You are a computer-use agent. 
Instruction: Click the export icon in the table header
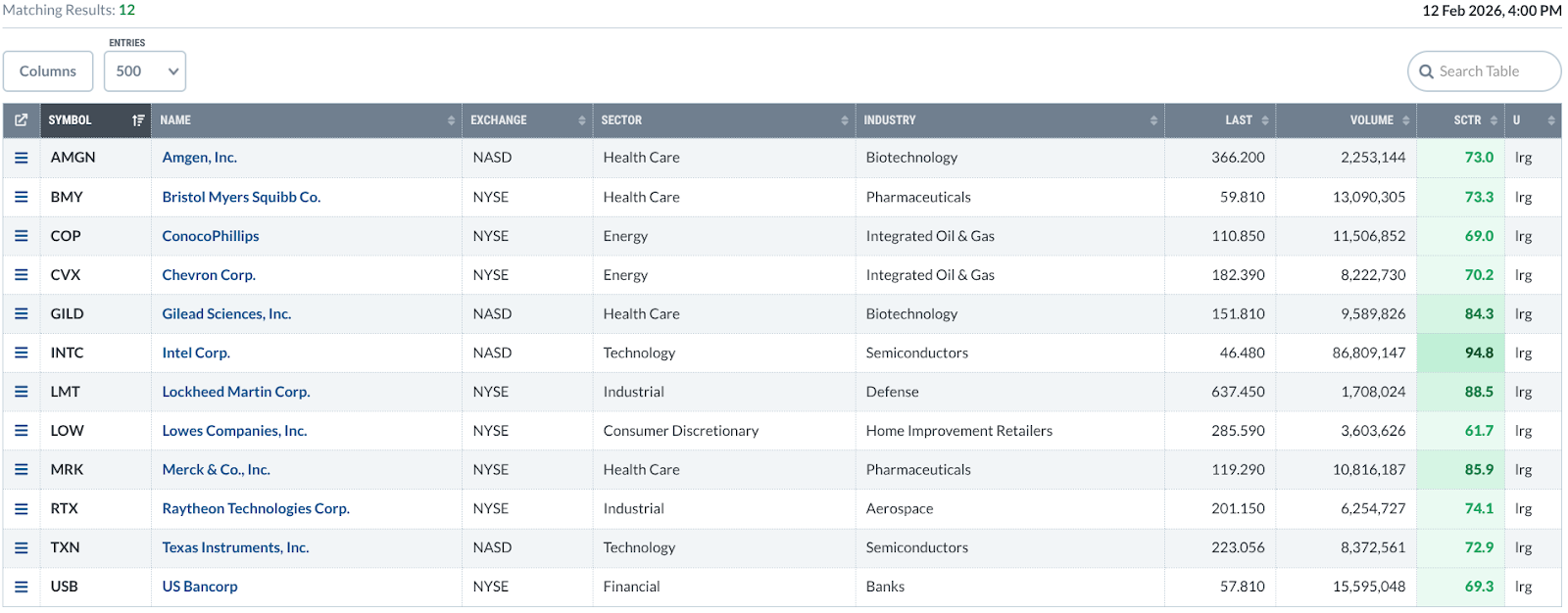(21, 120)
